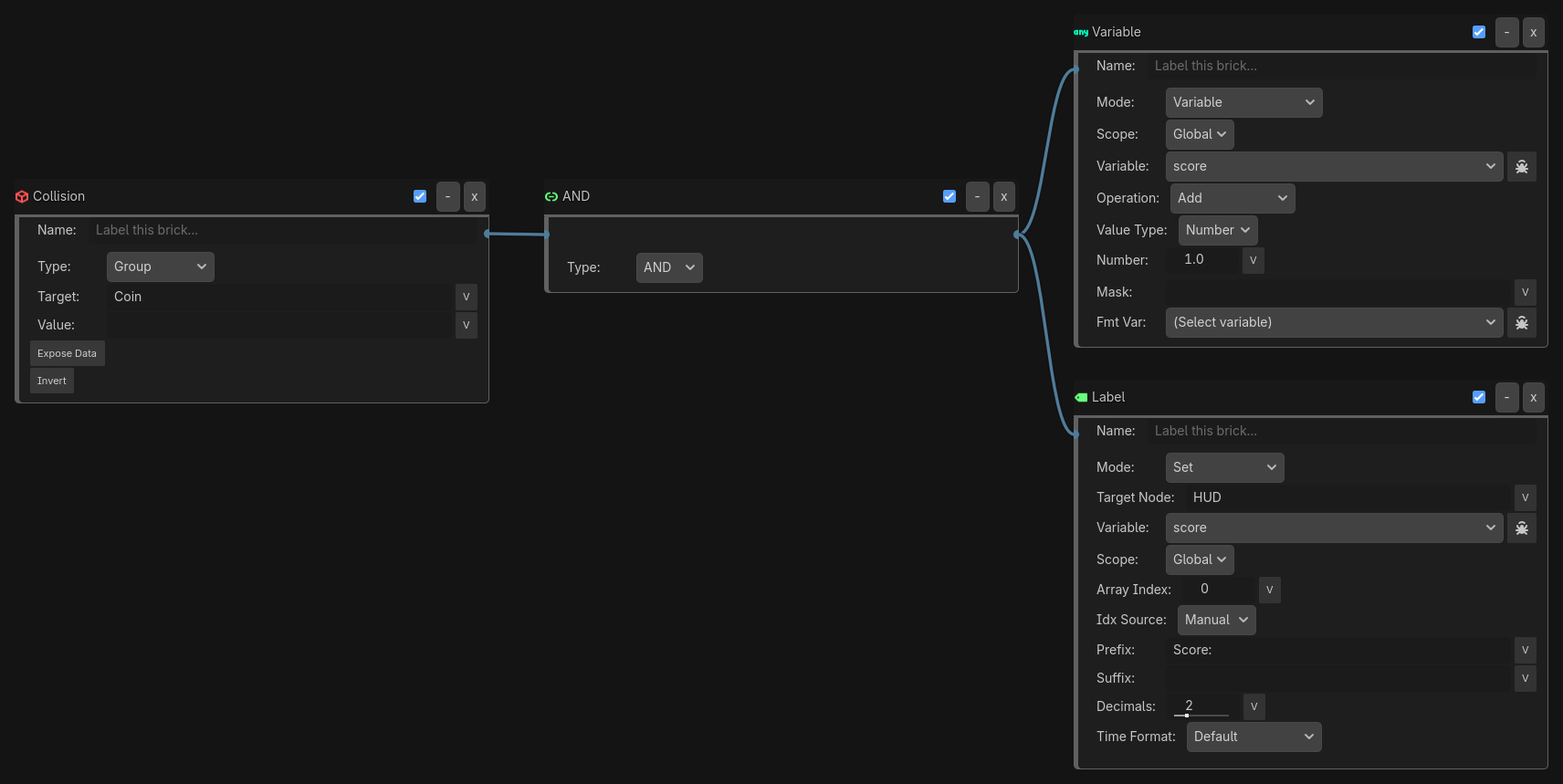This screenshot has height=784, width=1563.
Task: Toggle the Collision brick enabled checkbox
Action: click(420, 196)
